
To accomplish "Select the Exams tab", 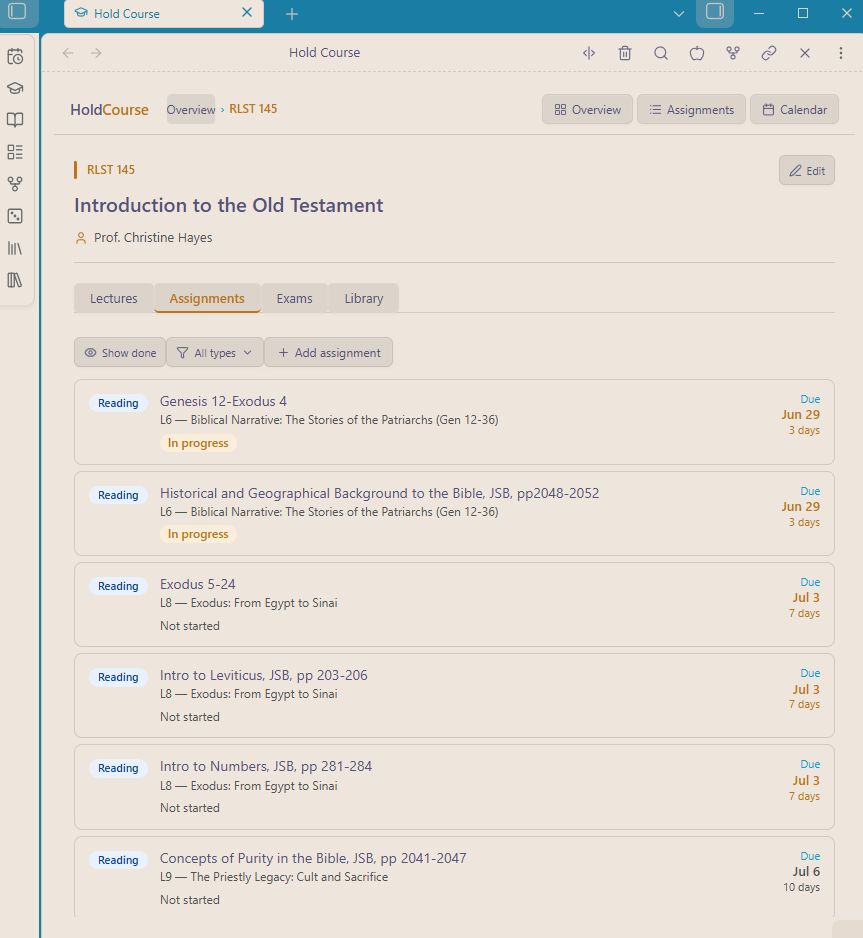I will click(294, 298).
